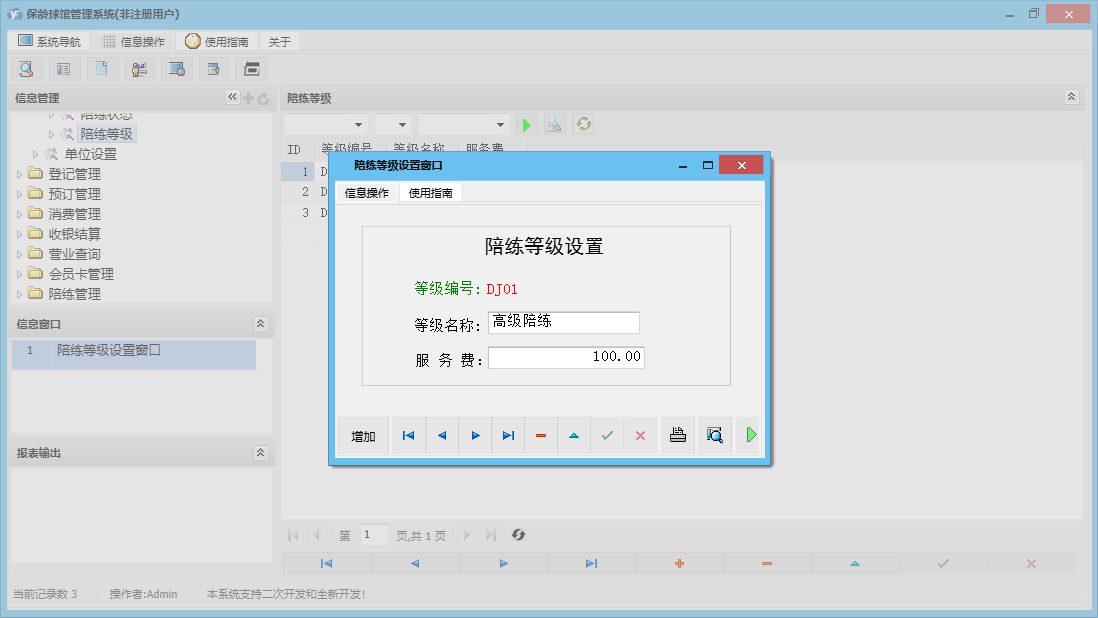The height and width of the screenshot is (618, 1098).
Task: Select the magnifier search icon on the toolbar
Action: [26, 68]
